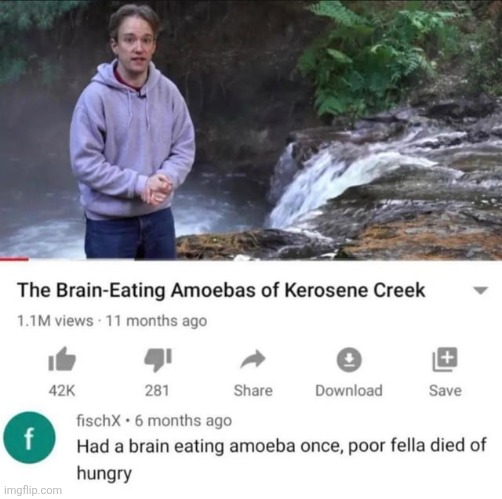Tap the Share arrow icon
This screenshot has width=502, height=499.
[253, 359]
